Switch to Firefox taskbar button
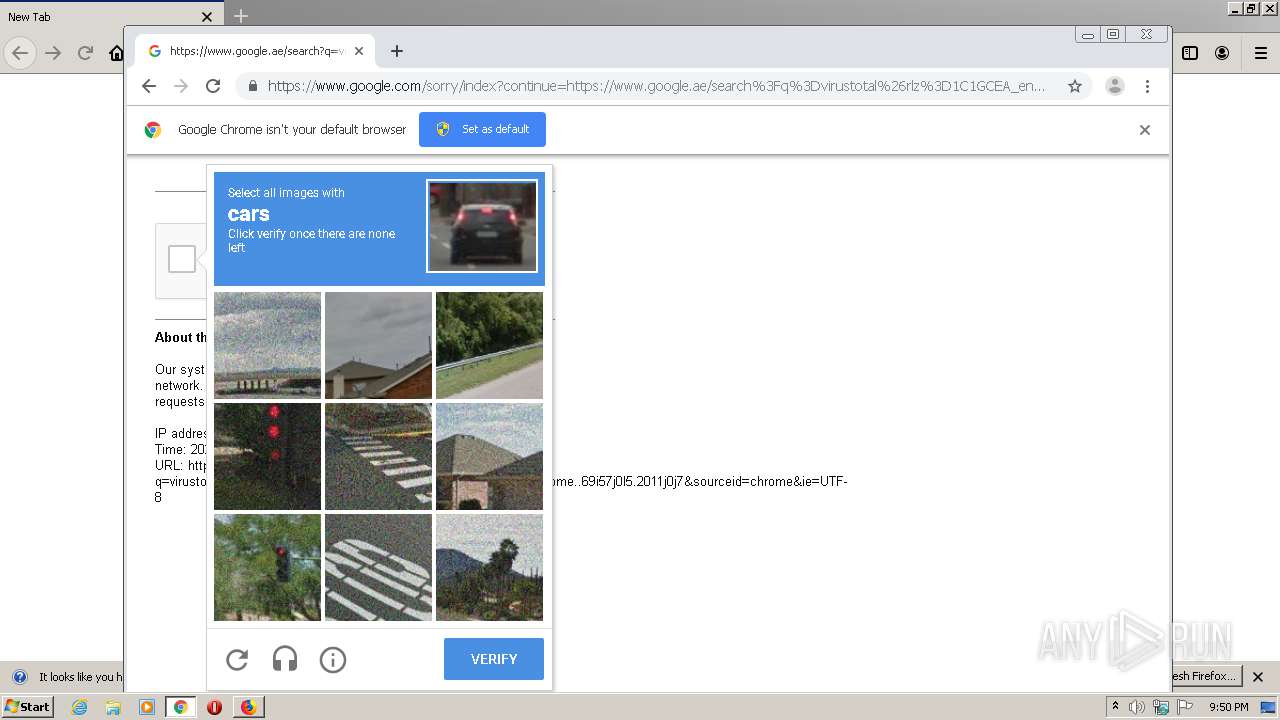This screenshot has width=1280, height=720. click(248, 707)
